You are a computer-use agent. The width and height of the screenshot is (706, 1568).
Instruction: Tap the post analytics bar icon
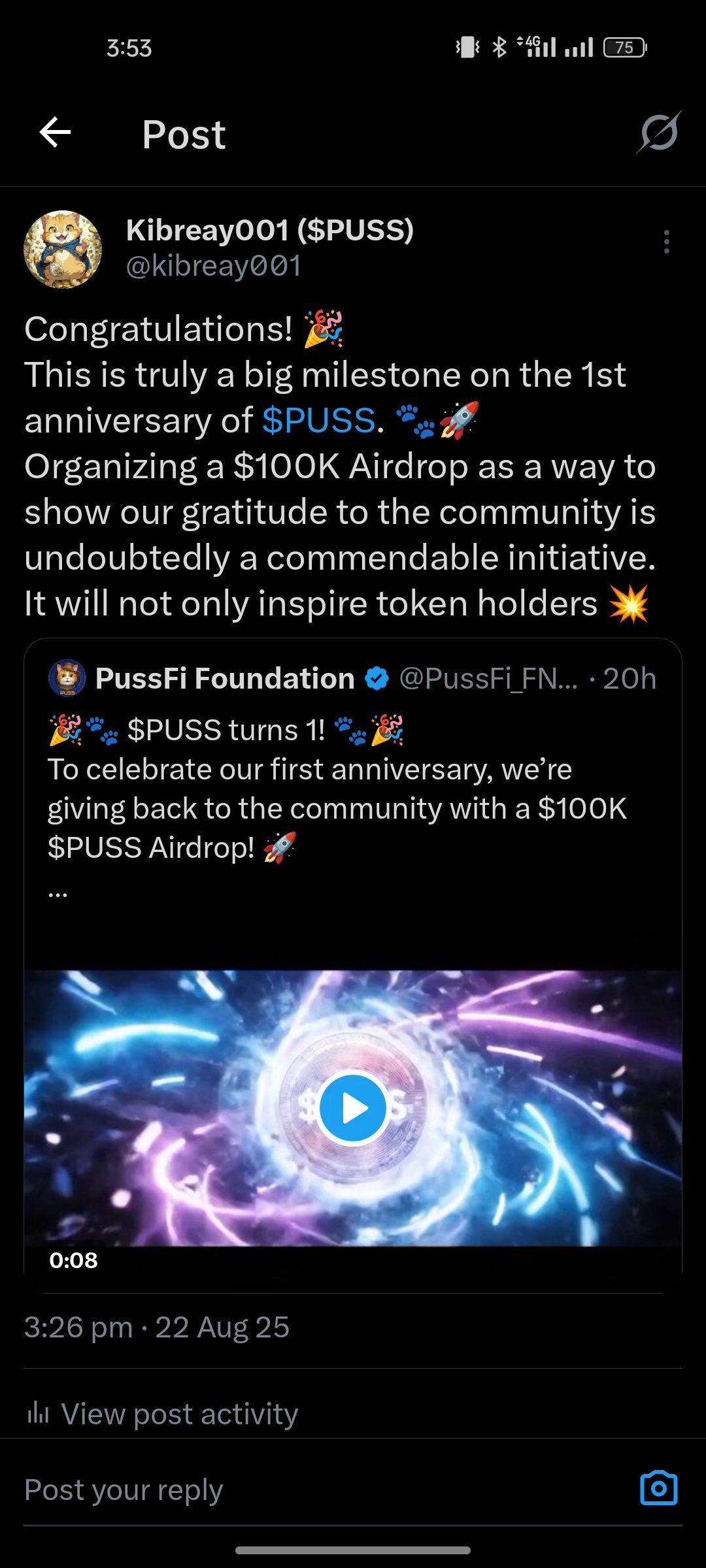38,1413
